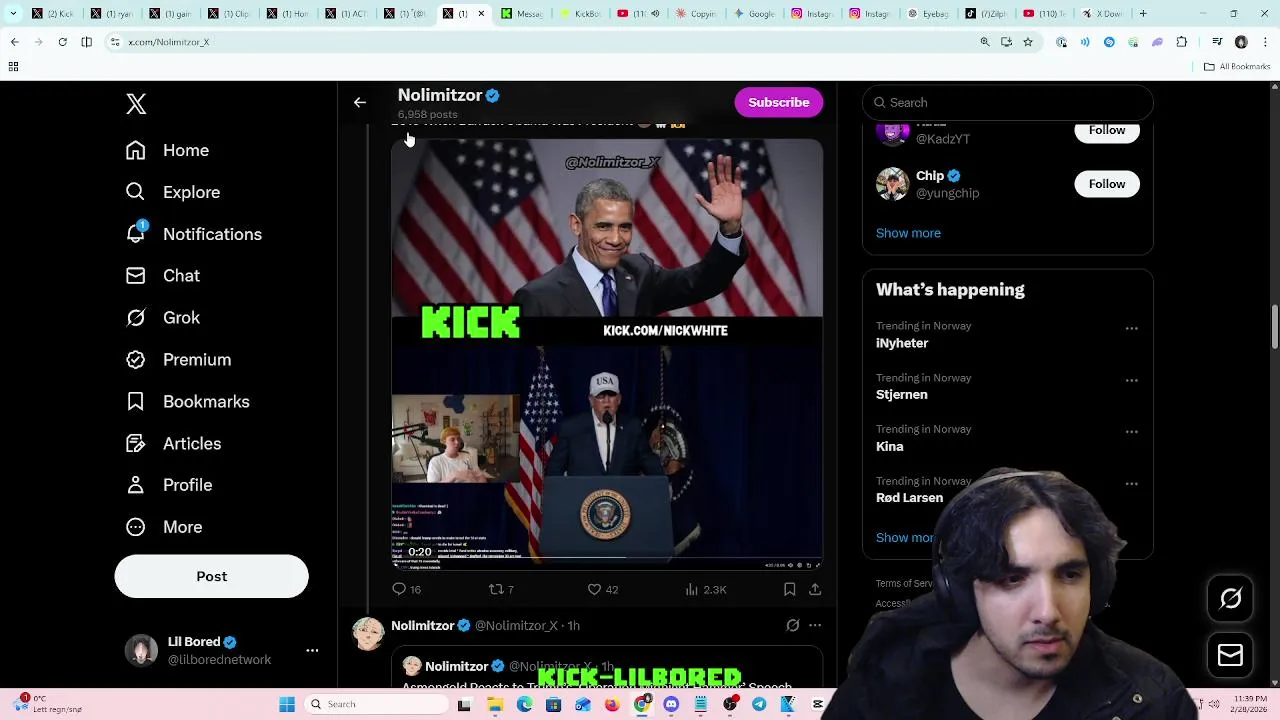
Task: Go back using the profile back arrow
Action: click(360, 102)
